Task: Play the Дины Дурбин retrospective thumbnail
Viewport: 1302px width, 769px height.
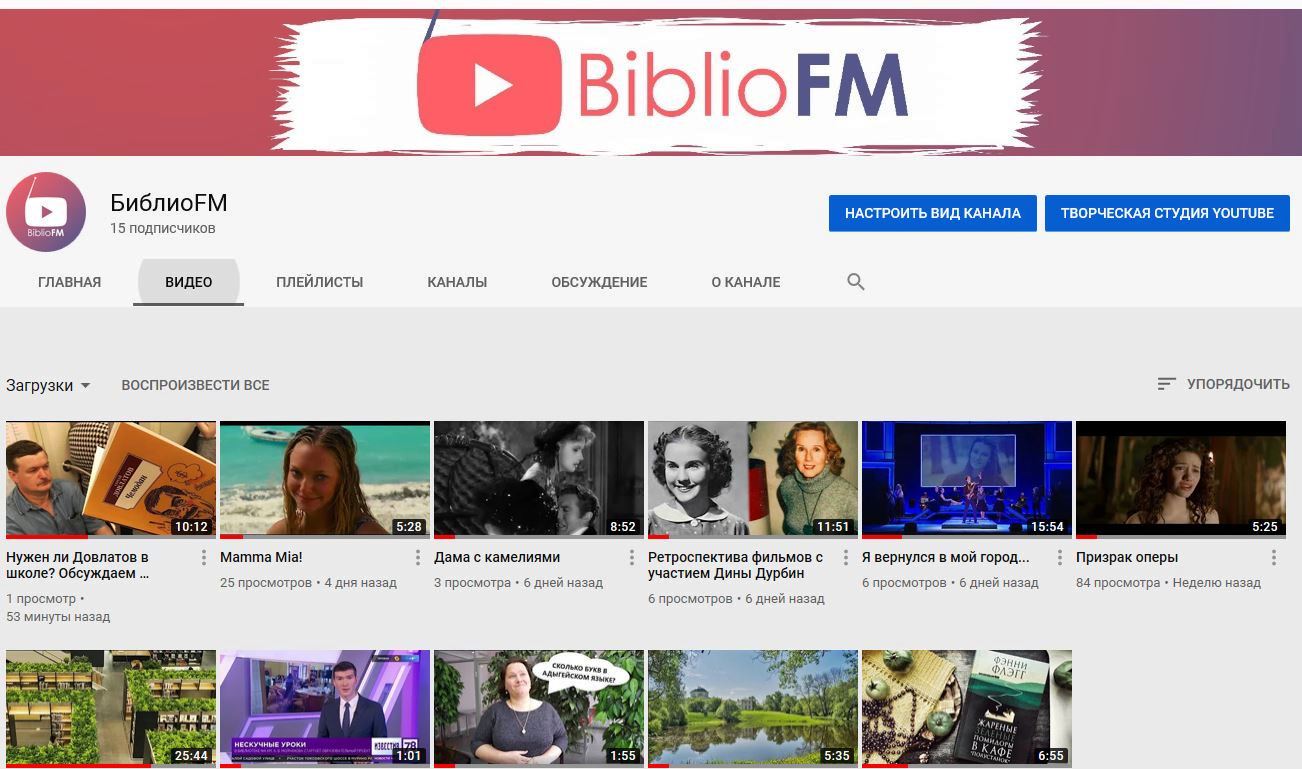Action: click(x=753, y=480)
